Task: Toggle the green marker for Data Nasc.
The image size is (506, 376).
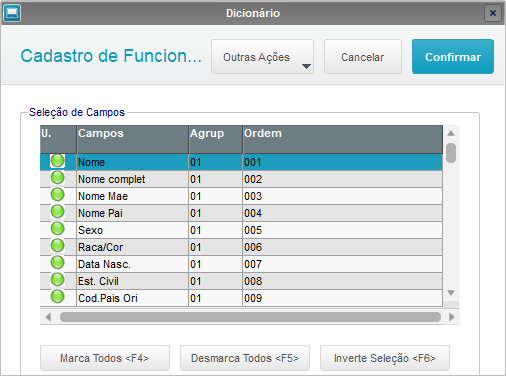Action: click(58, 263)
